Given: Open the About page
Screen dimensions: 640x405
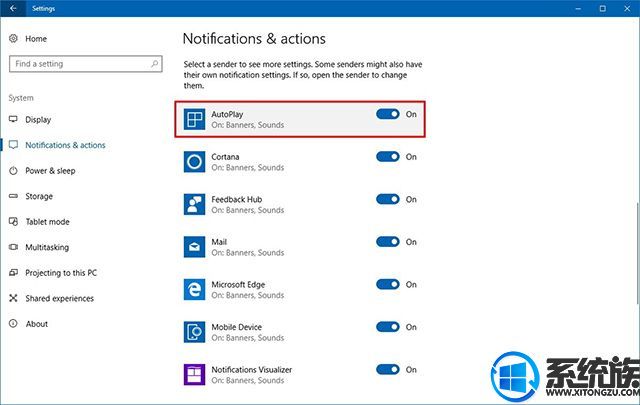Looking at the screenshot, I should (x=37, y=324).
